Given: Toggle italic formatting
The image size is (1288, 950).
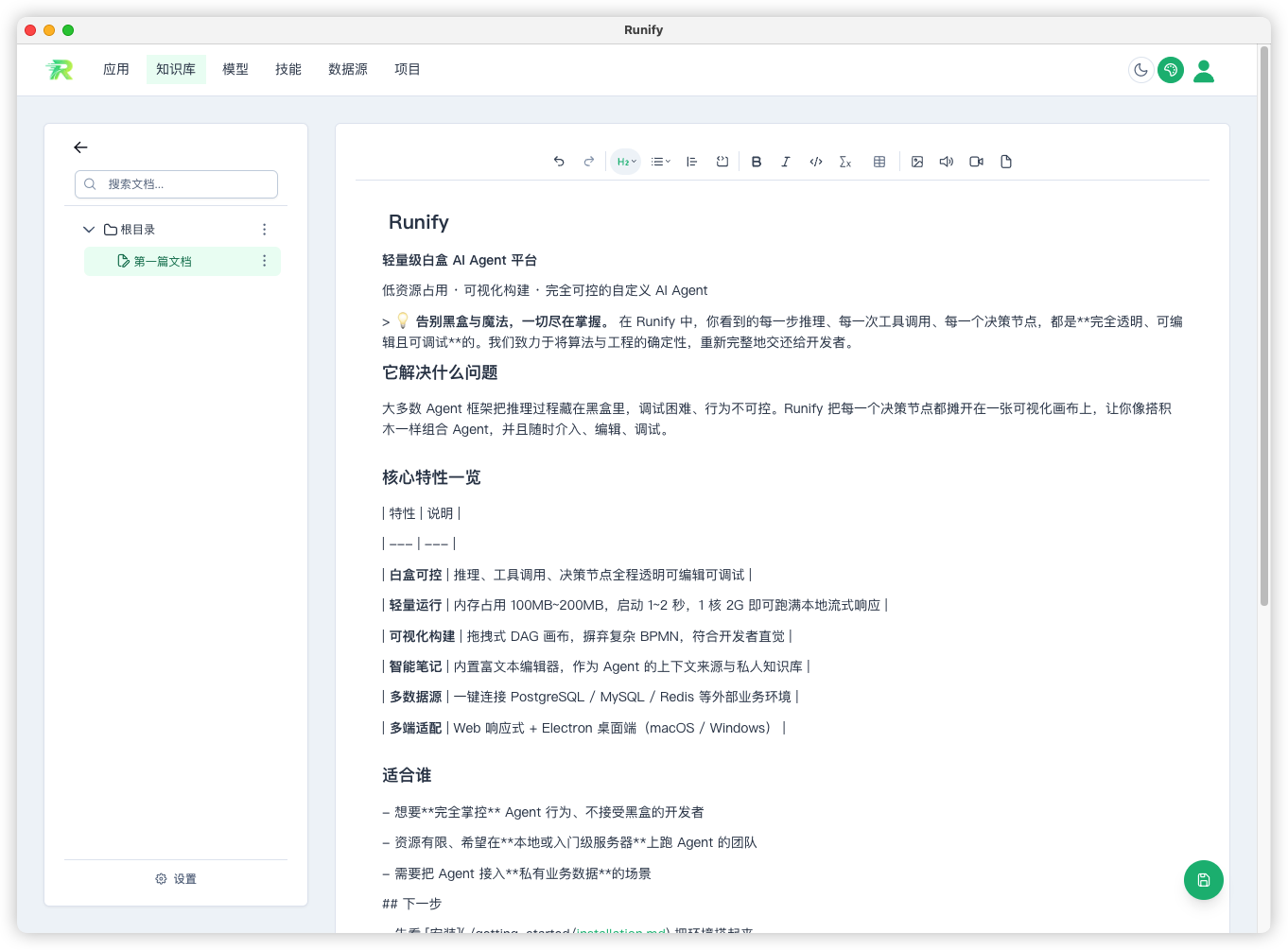Looking at the screenshot, I should point(786,162).
